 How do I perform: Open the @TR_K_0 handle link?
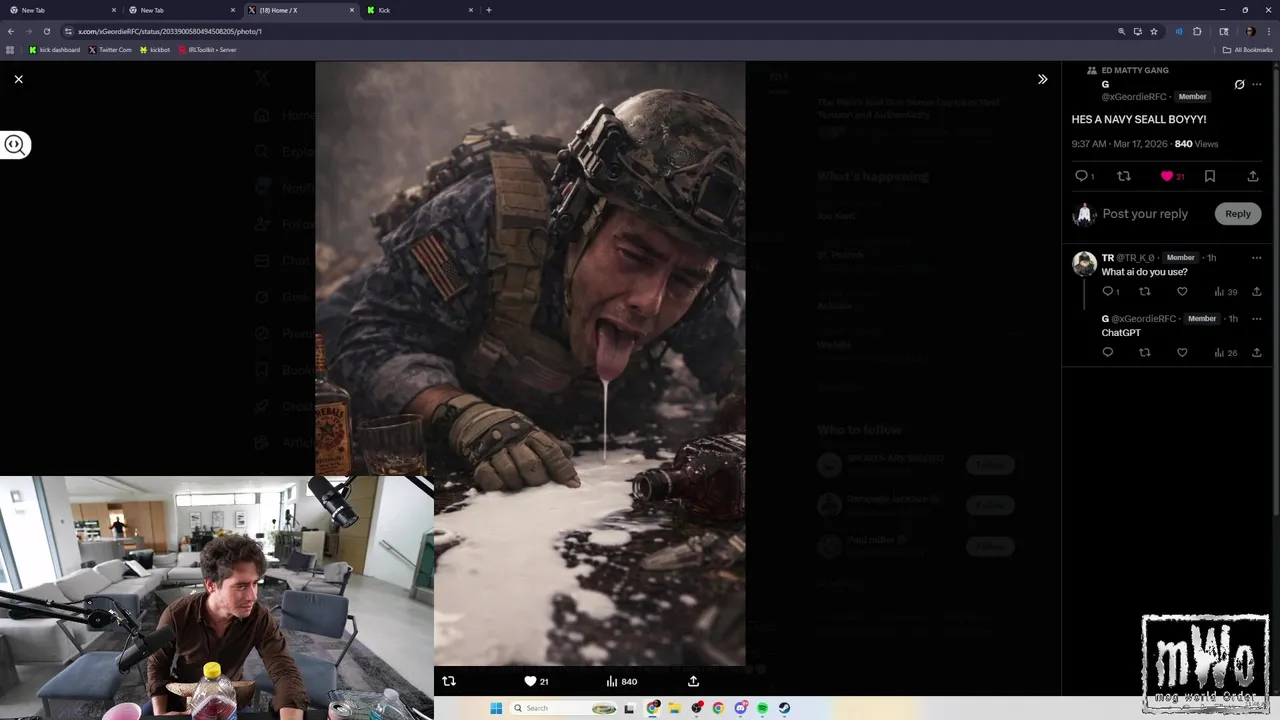click(x=1135, y=258)
